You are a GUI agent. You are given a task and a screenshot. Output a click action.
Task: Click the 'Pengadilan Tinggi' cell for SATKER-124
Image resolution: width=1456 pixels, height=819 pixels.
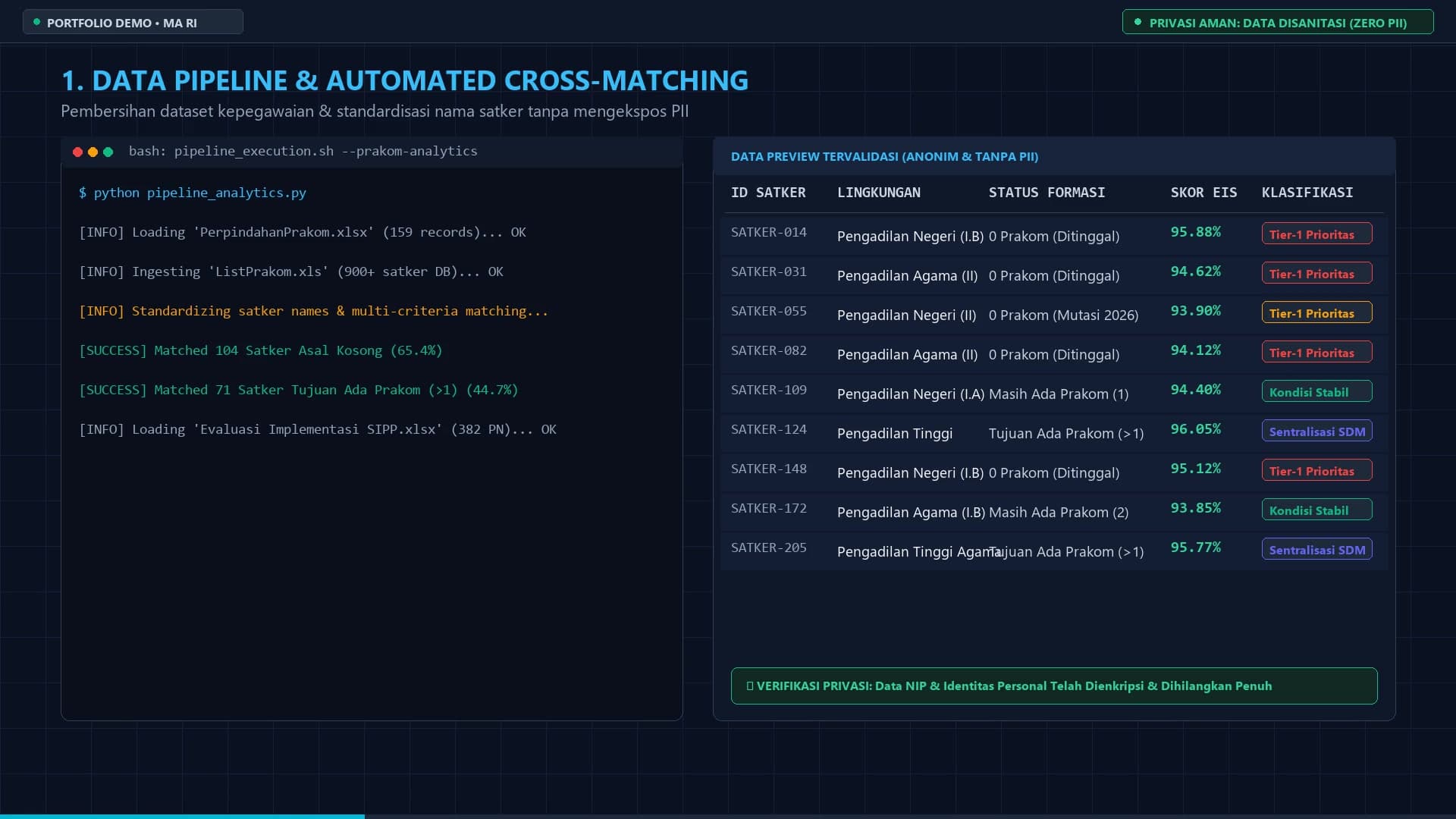coord(895,434)
